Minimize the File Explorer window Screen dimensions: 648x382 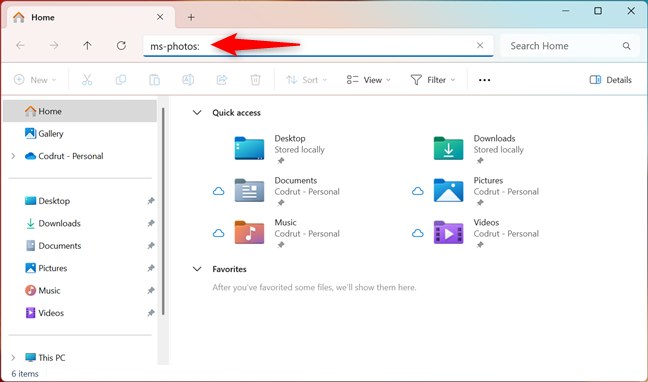pos(565,11)
